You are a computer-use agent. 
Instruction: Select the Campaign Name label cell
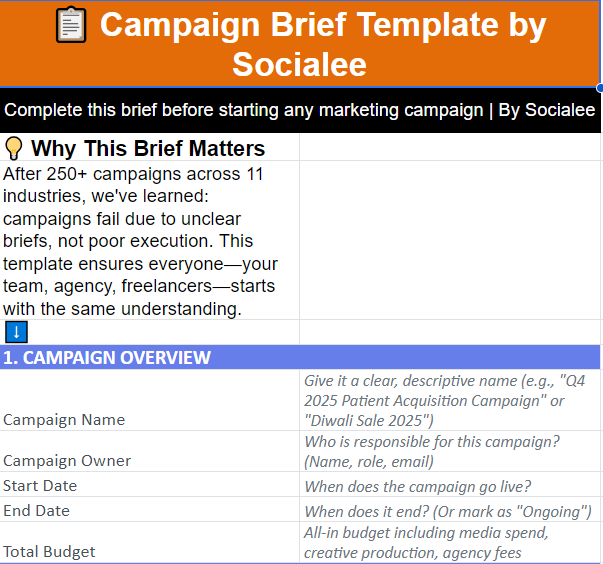click(150, 400)
